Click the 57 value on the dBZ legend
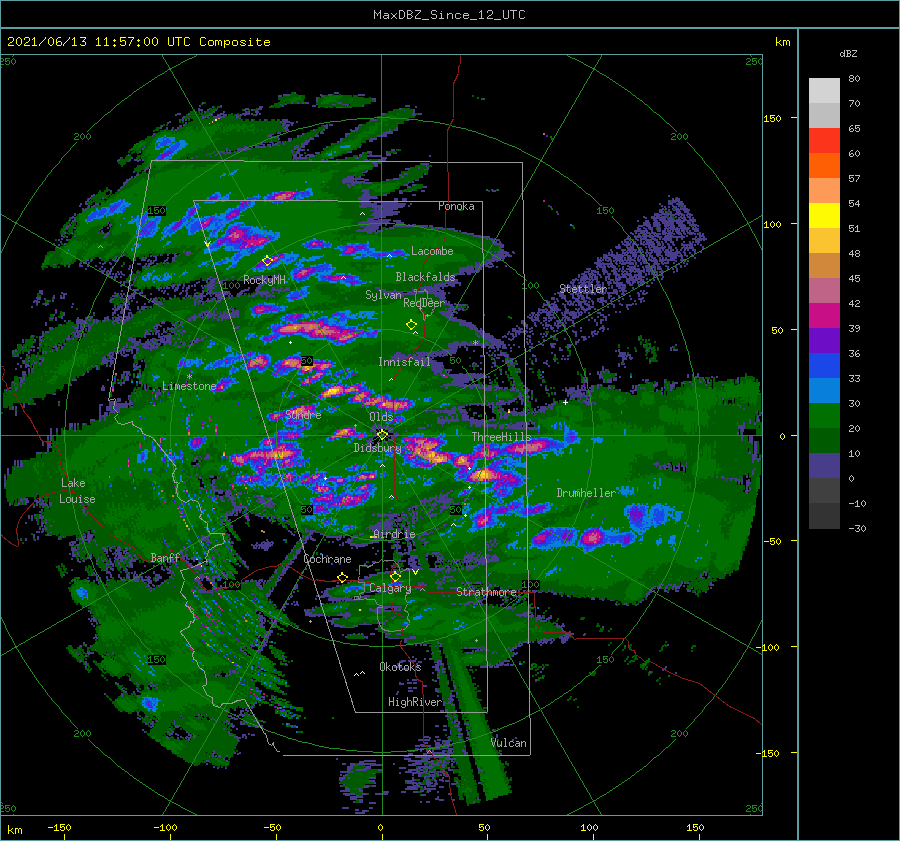Screen dimensions: 900x841 [854, 179]
